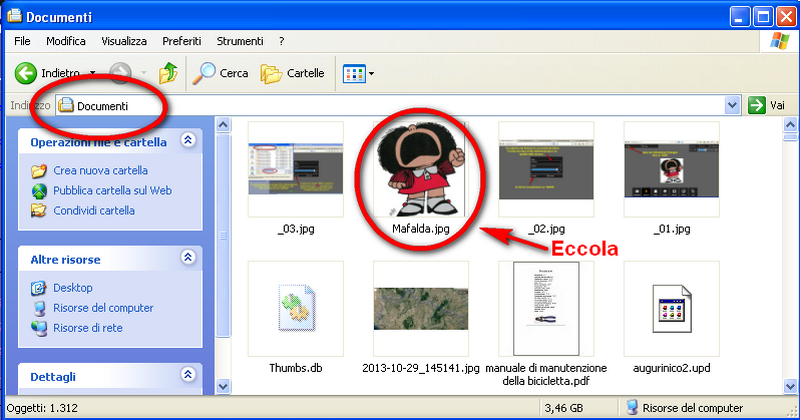Click file list scrollbar up arrow
800x420 pixels.
pyautogui.click(x=790, y=125)
